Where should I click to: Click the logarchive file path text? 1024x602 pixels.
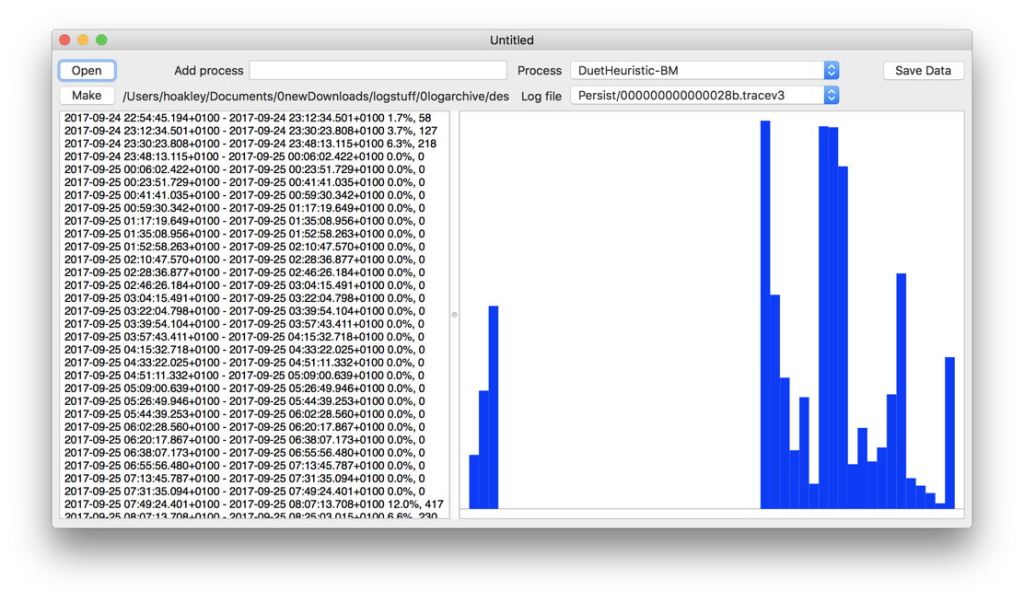[316, 97]
